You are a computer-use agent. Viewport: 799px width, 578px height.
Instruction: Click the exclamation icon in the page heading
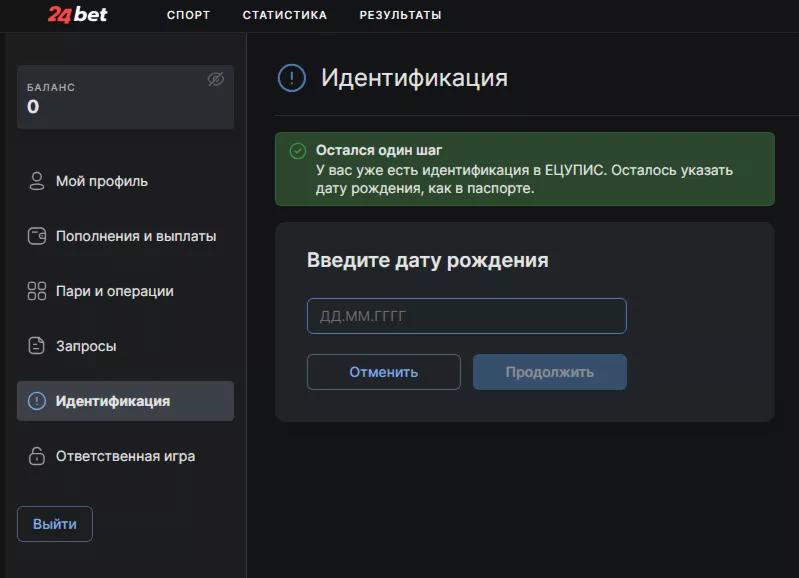pyautogui.click(x=291, y=78)
